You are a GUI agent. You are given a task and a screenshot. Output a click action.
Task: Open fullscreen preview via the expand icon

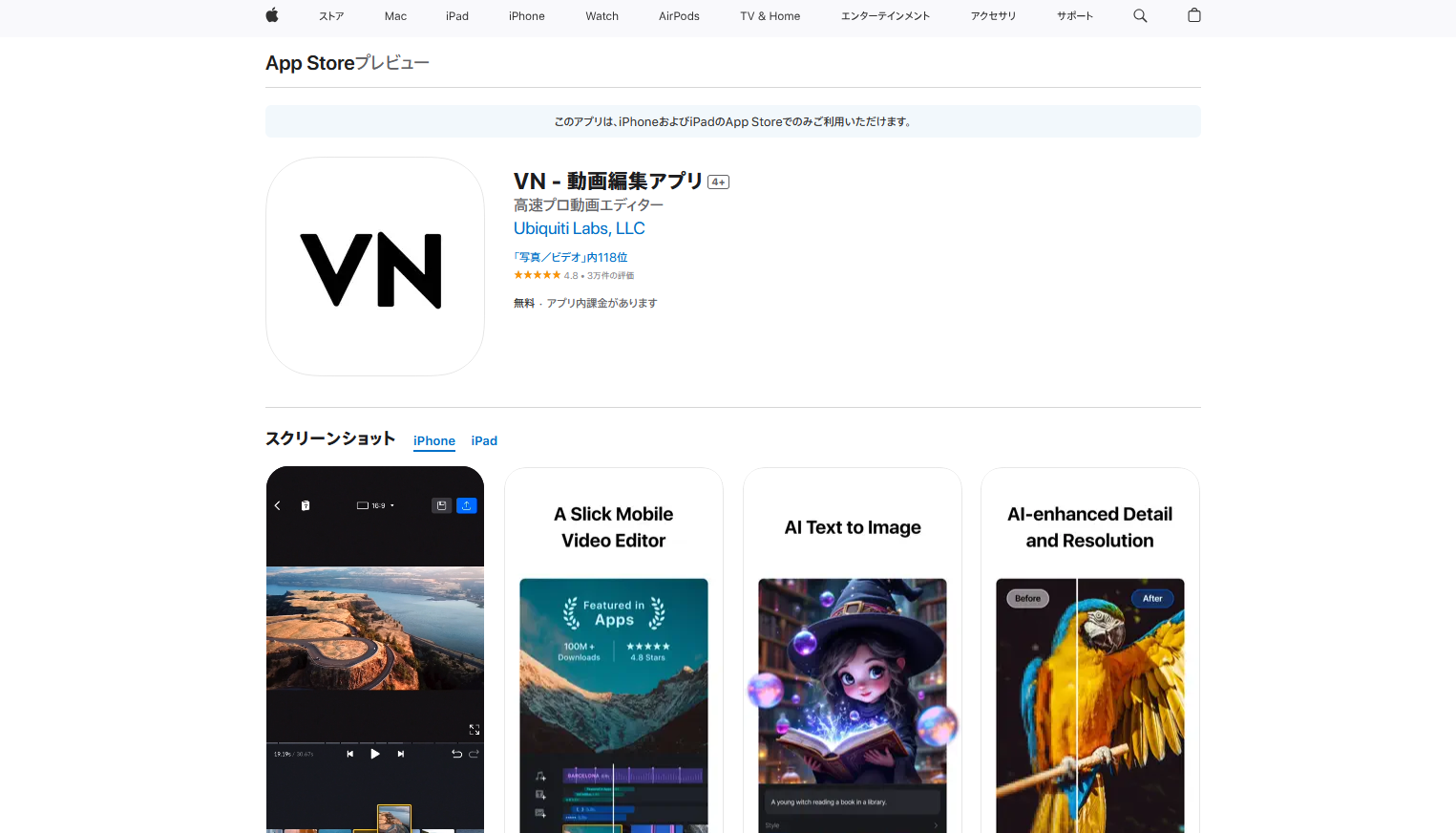pyautogui.click(x=475, y=729)
